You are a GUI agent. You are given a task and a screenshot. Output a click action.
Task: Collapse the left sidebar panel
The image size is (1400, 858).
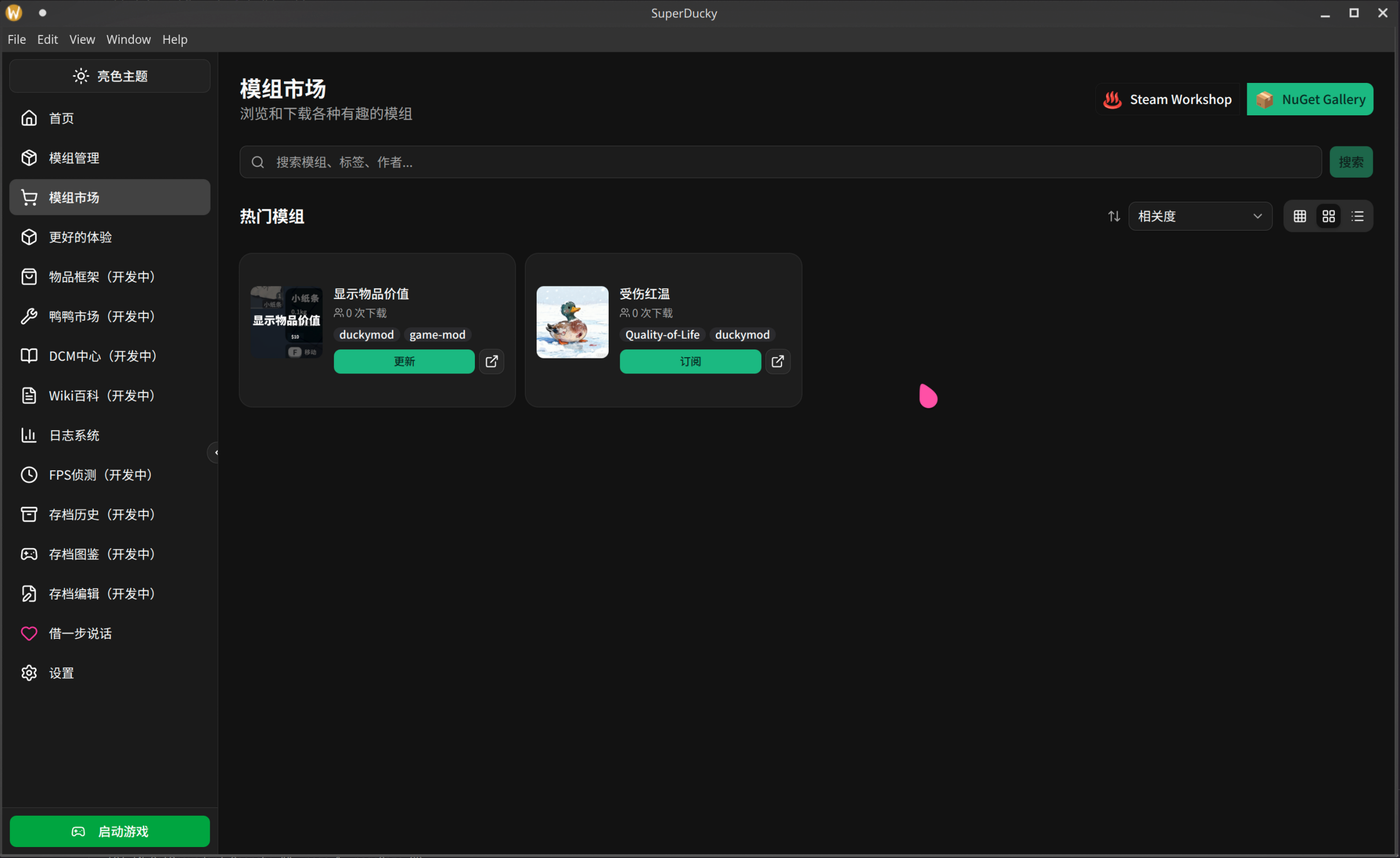[x=216, y=452]
